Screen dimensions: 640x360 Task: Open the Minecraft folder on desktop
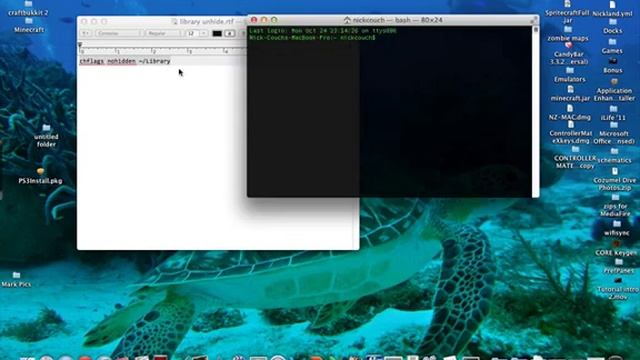[x=29, y=25]
